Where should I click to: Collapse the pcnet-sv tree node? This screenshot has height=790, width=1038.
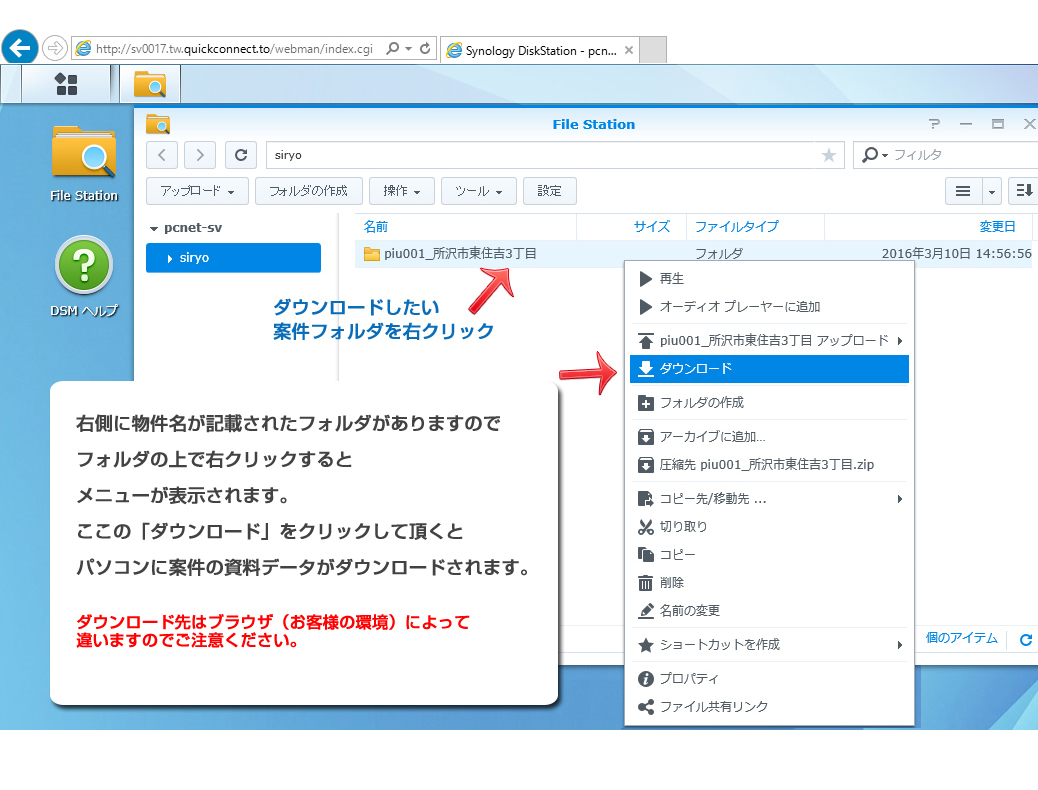click(x=153, y=228)
